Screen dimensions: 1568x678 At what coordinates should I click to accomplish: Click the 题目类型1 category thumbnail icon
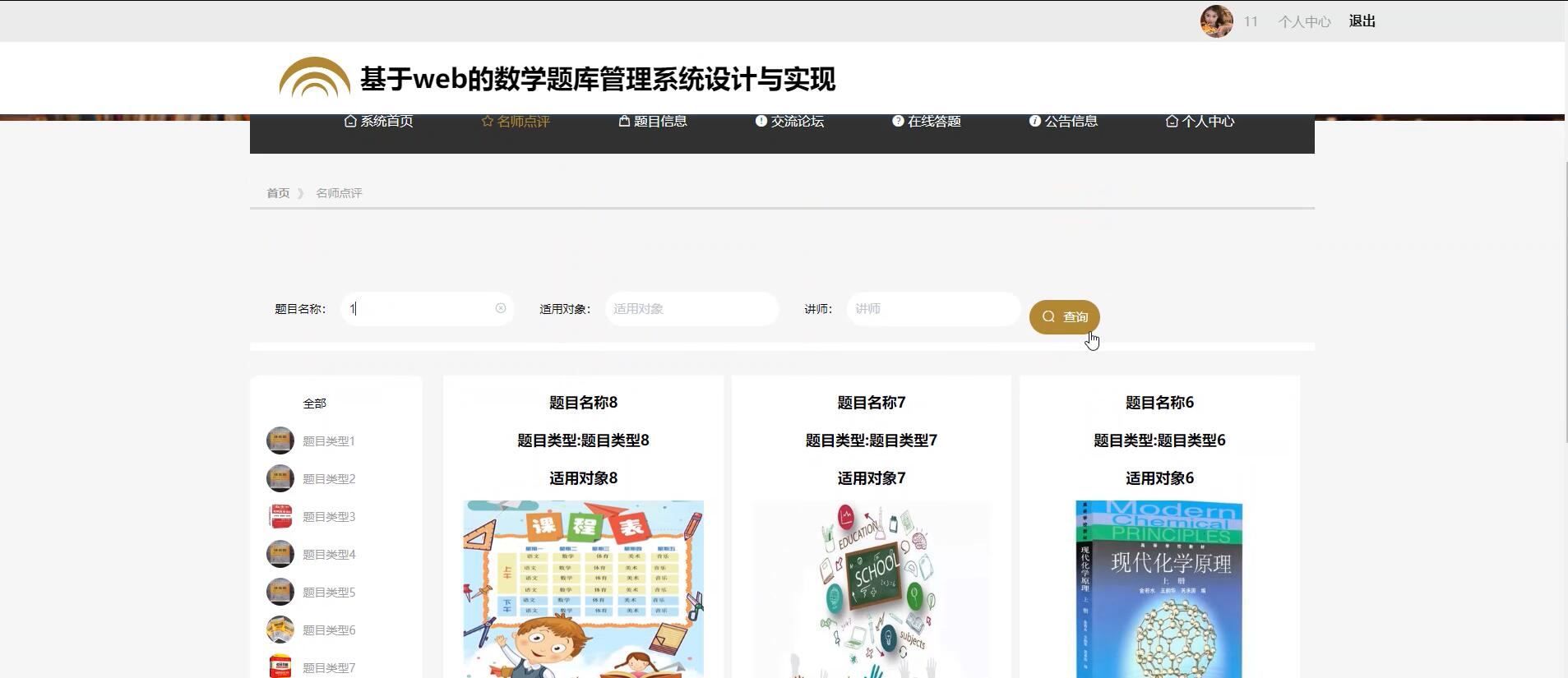pos(280,440)
